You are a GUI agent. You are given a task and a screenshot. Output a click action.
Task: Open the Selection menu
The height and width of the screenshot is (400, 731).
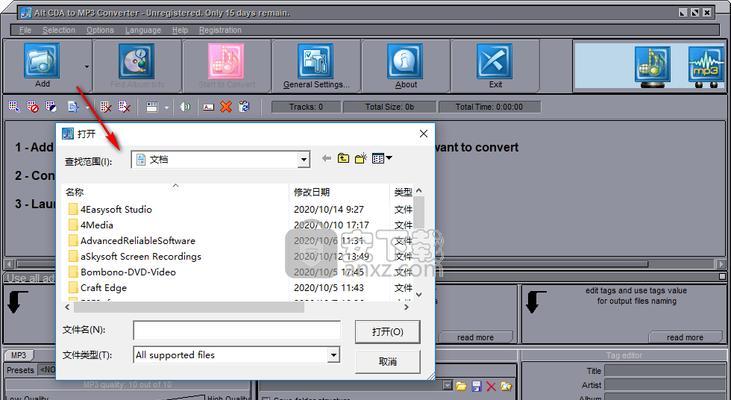(x=59, y=30)
